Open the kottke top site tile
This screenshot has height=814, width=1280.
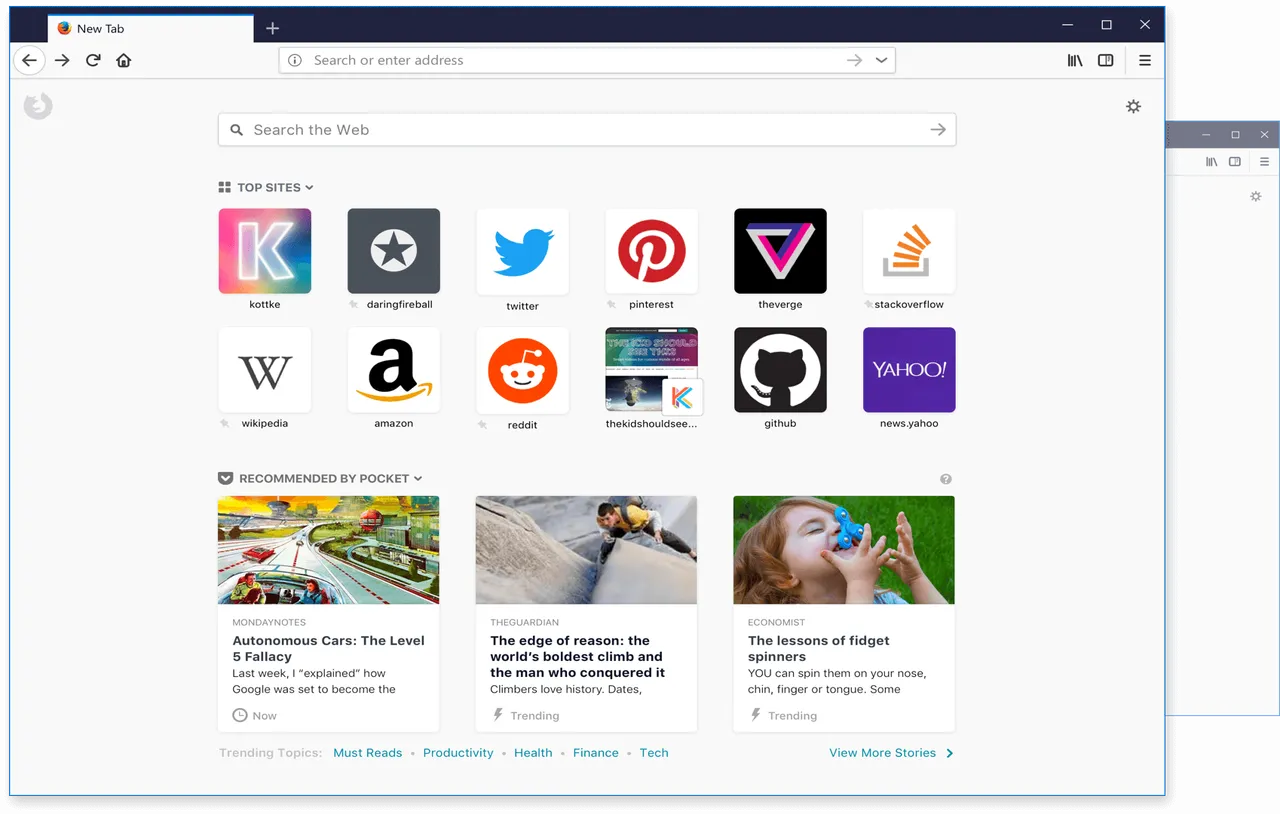[265, 251]
